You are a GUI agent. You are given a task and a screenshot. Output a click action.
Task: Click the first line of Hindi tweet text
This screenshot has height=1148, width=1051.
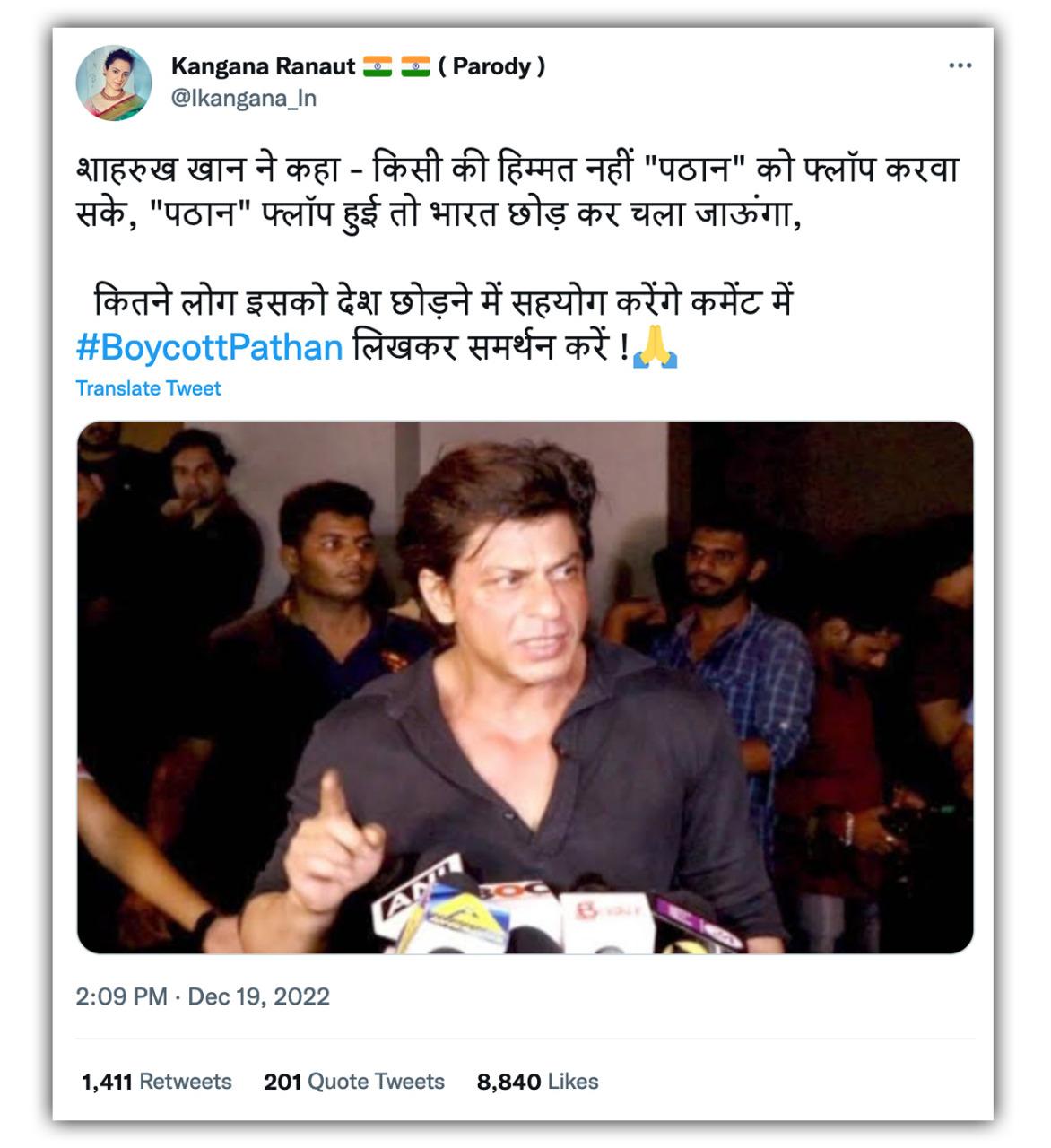517,170
